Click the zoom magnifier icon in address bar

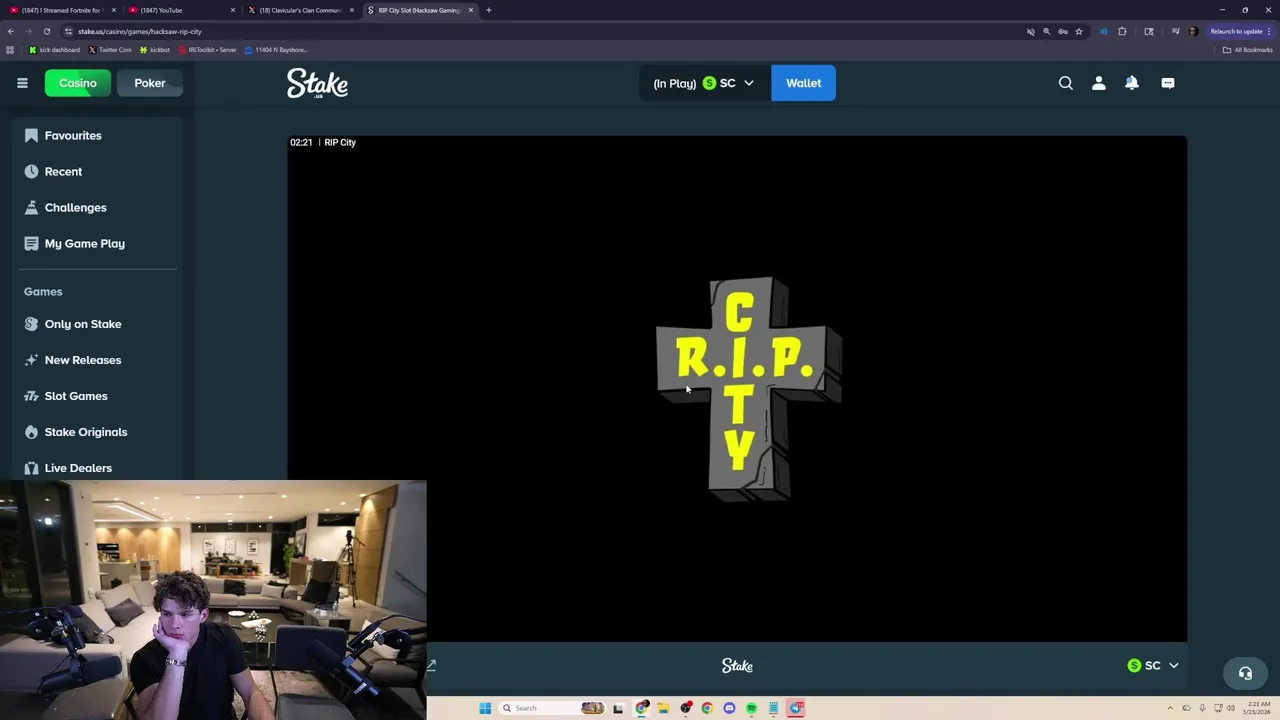click(1047, 31)
